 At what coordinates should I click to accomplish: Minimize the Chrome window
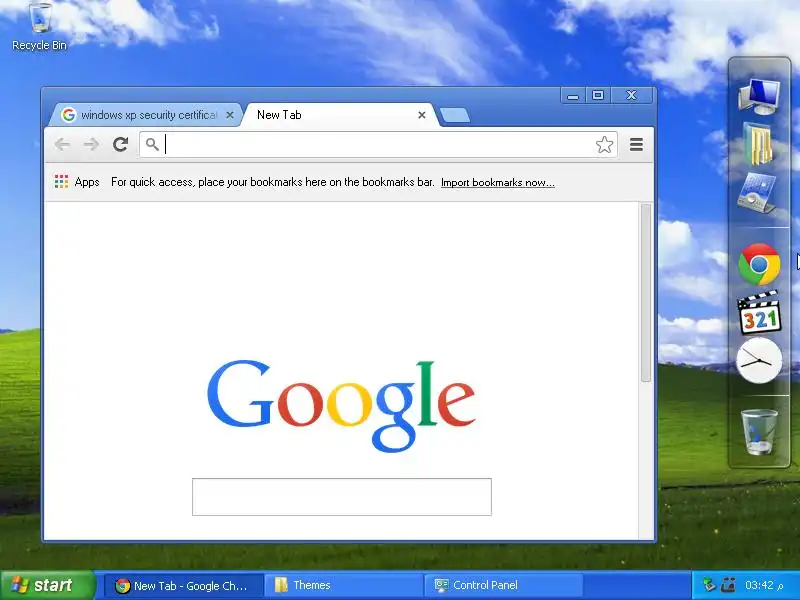[573, 95]
